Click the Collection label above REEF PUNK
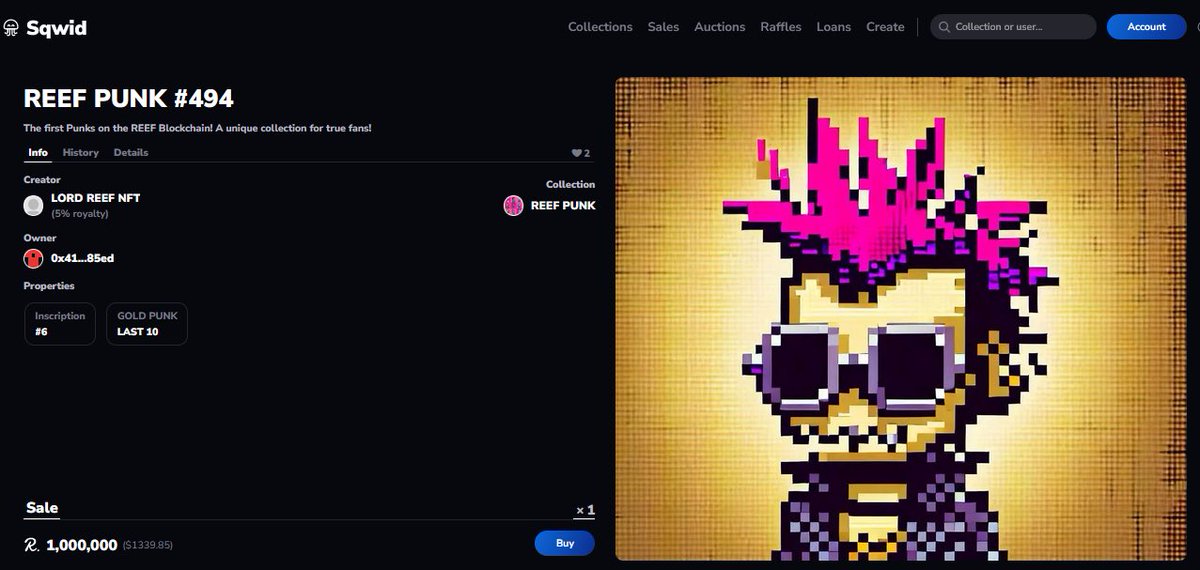This screenshot has height=570, width=1200. click(570, 184)
